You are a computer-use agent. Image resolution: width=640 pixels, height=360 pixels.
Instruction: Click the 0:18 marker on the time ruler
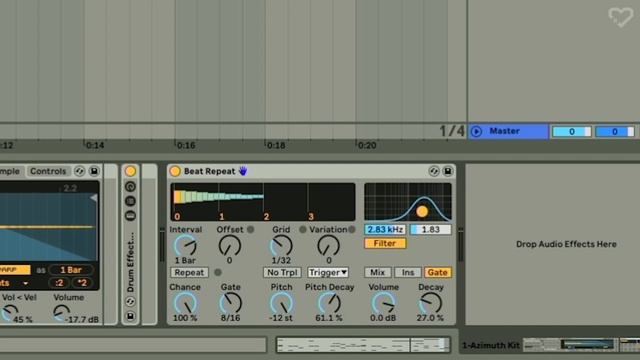tap(276, 145)
